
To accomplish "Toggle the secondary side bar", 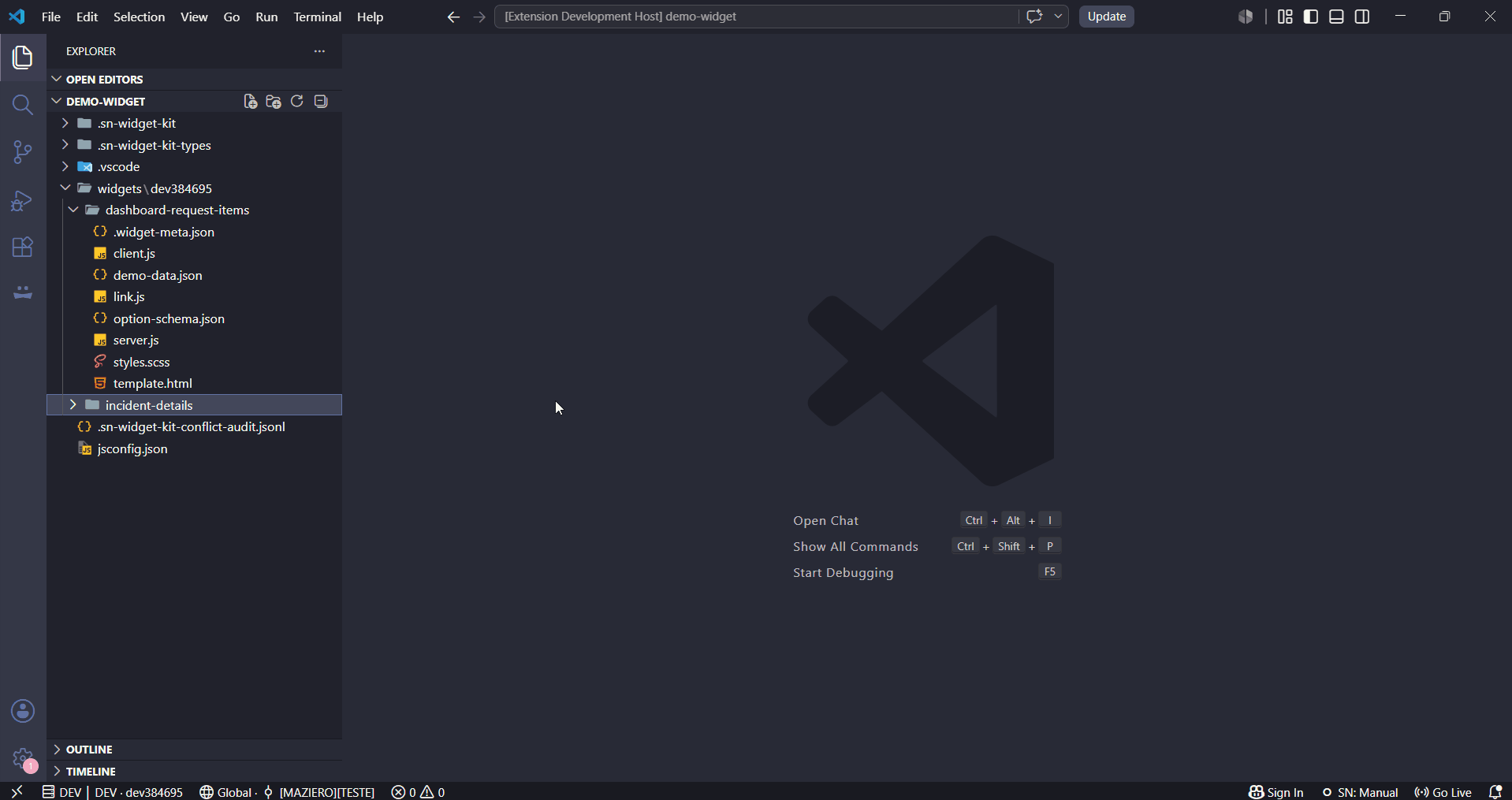I will 1362,17.
